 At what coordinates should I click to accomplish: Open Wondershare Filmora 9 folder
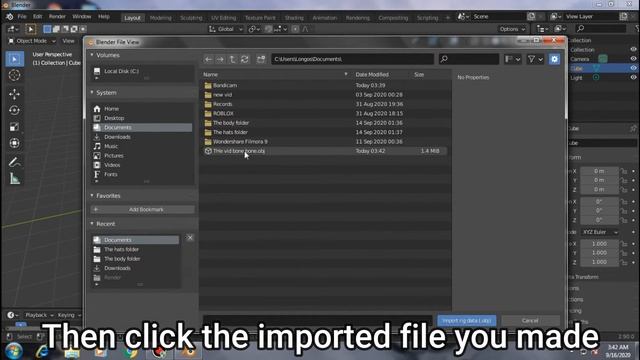pos(240,142)
